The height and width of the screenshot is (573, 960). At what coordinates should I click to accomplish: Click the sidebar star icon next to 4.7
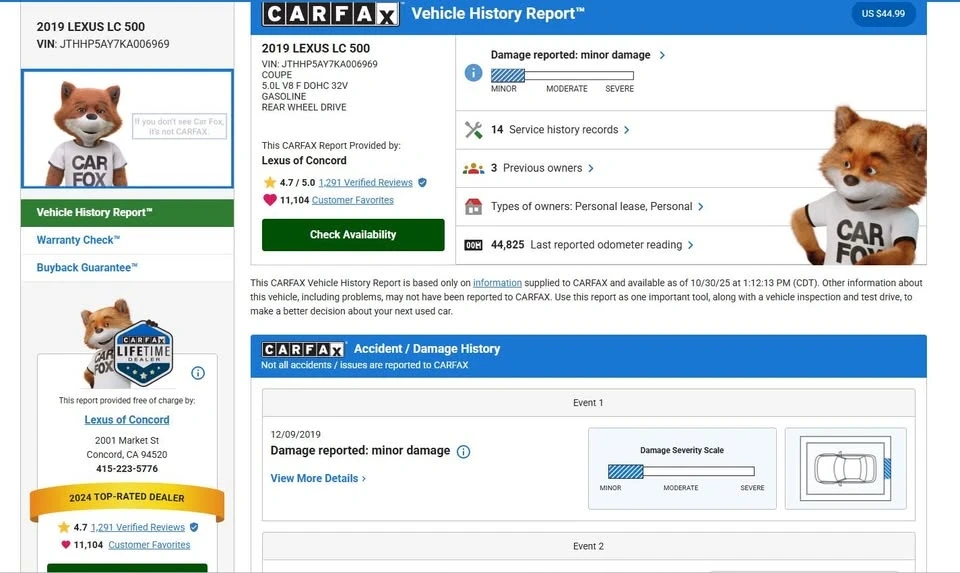(64, 527)
